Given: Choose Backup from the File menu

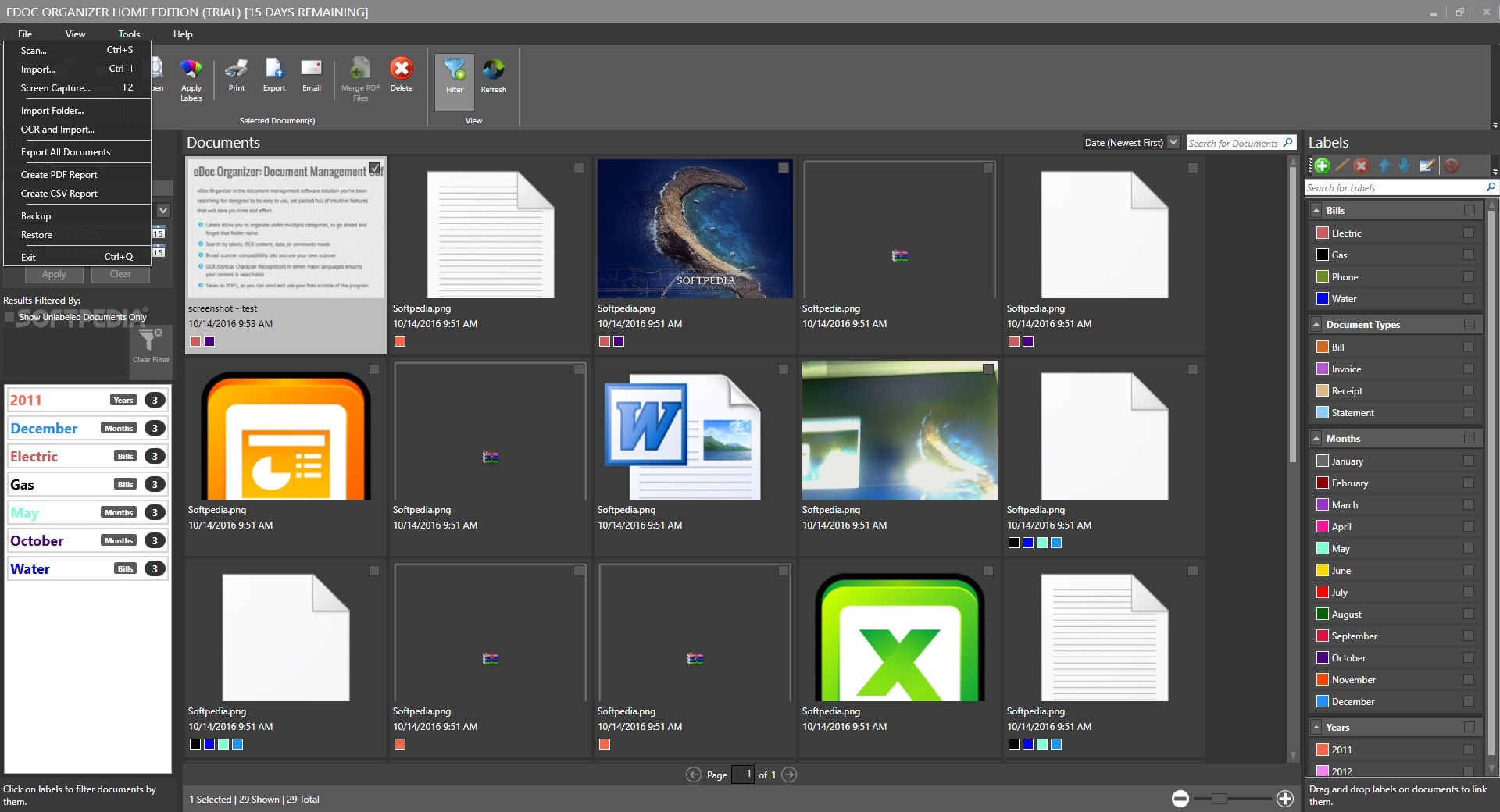Looking at the screenshot, I should 77,216.
